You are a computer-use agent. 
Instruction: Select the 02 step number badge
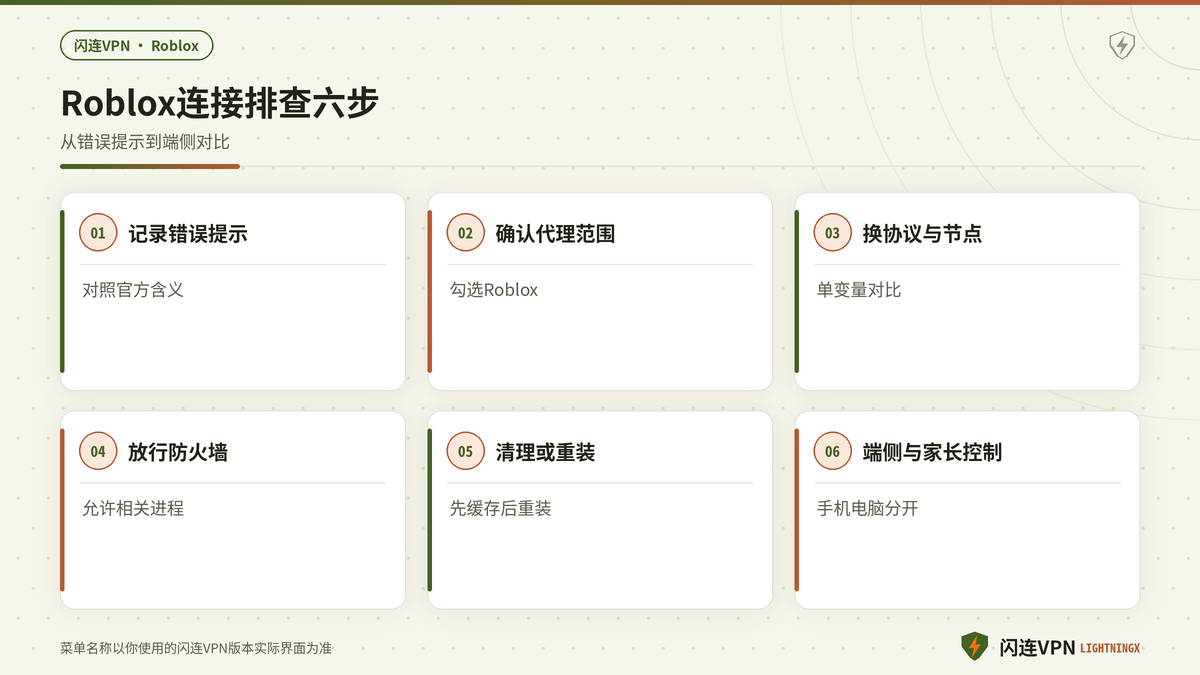465,233
